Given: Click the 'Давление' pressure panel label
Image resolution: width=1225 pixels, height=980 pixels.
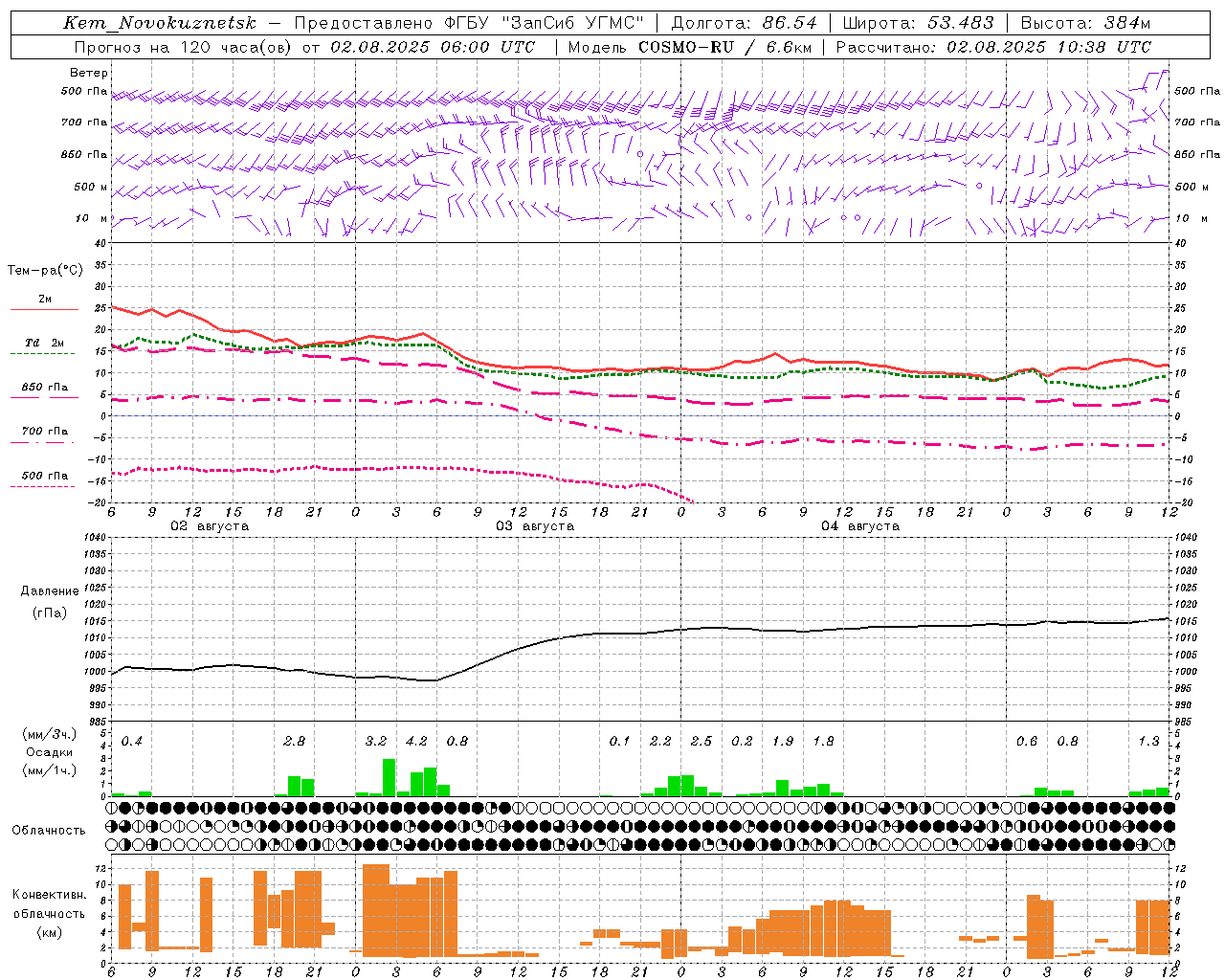Looking at the screenshot, I should coord(50,591).
